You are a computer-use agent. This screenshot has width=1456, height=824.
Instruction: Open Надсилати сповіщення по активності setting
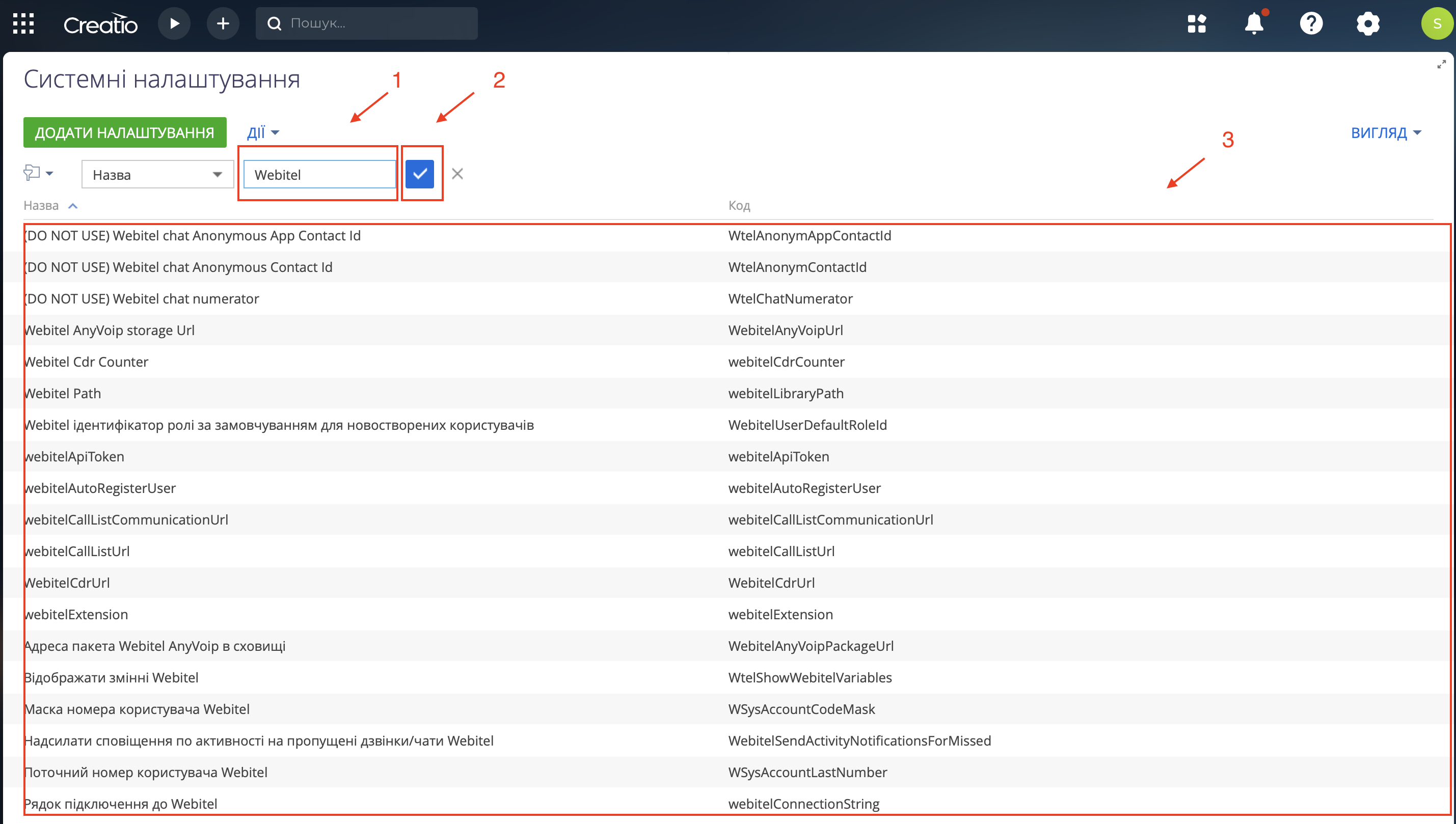coord(259,741)
